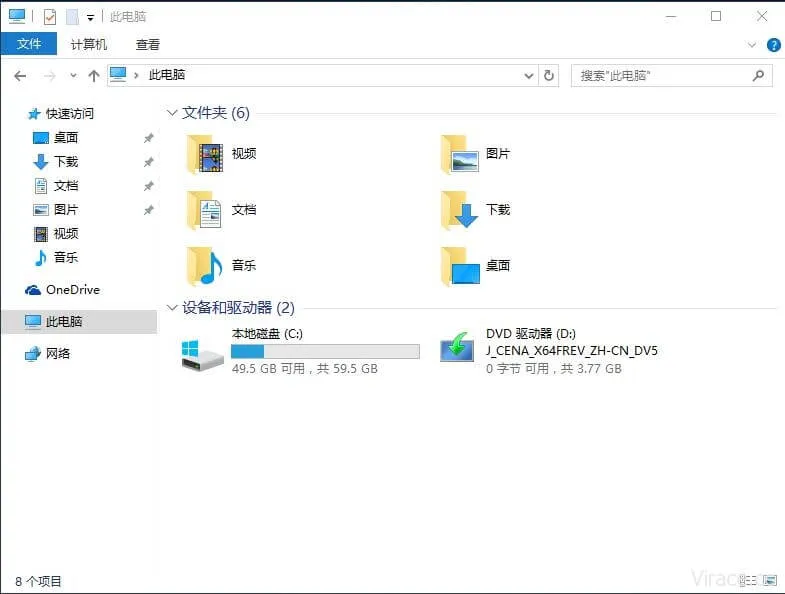Select the 本地磁盘 (C:) drive icon
785x594 pixels.
pos(202,355)
